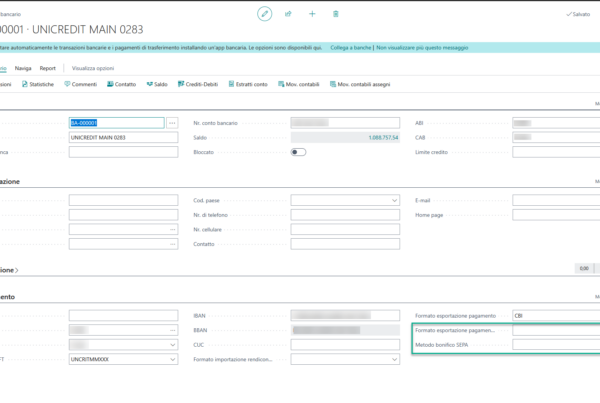Click the Salvato status indicator
Screen dimensions: 600x403
578,14
